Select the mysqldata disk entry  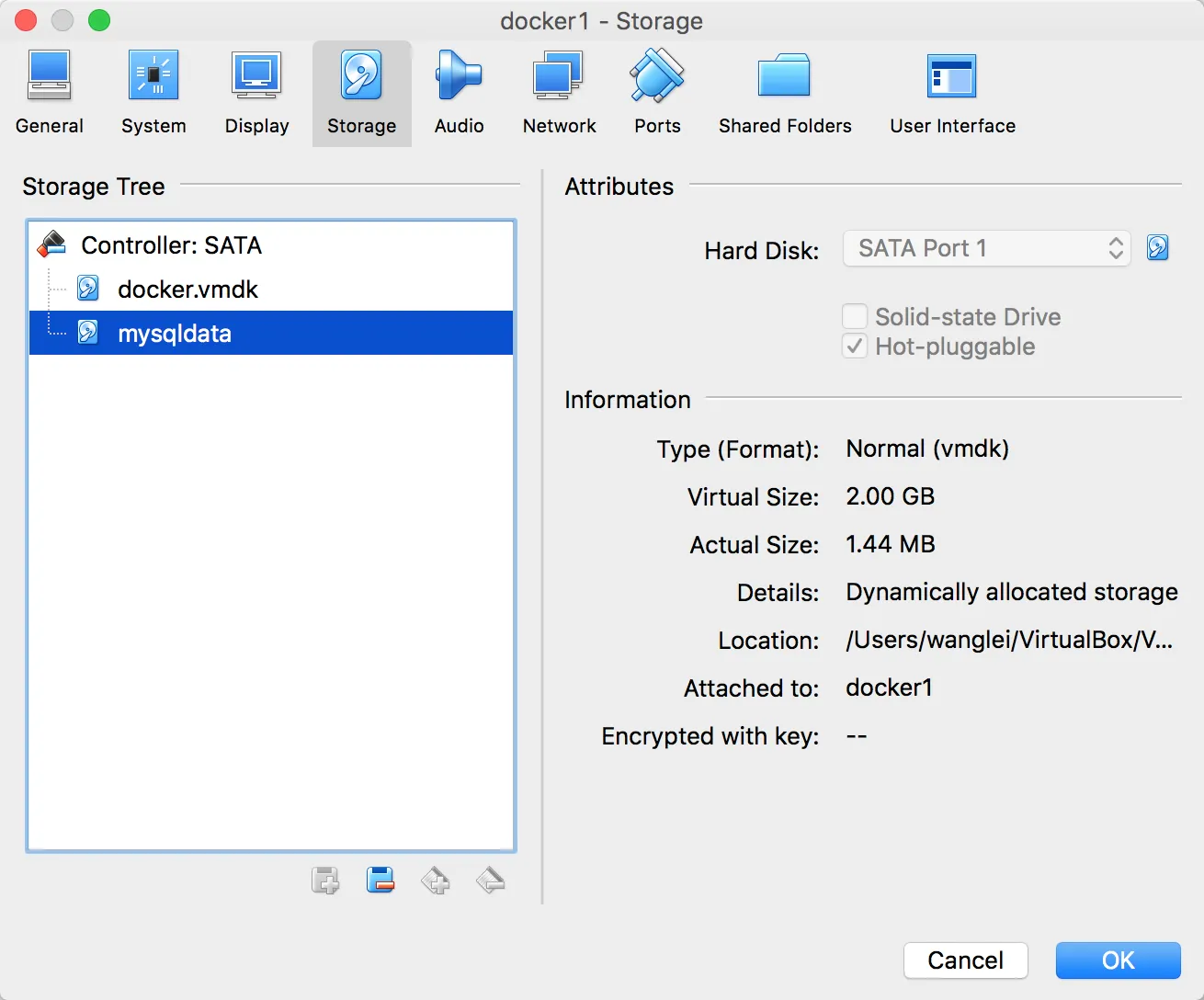click(x=175, y=334)
